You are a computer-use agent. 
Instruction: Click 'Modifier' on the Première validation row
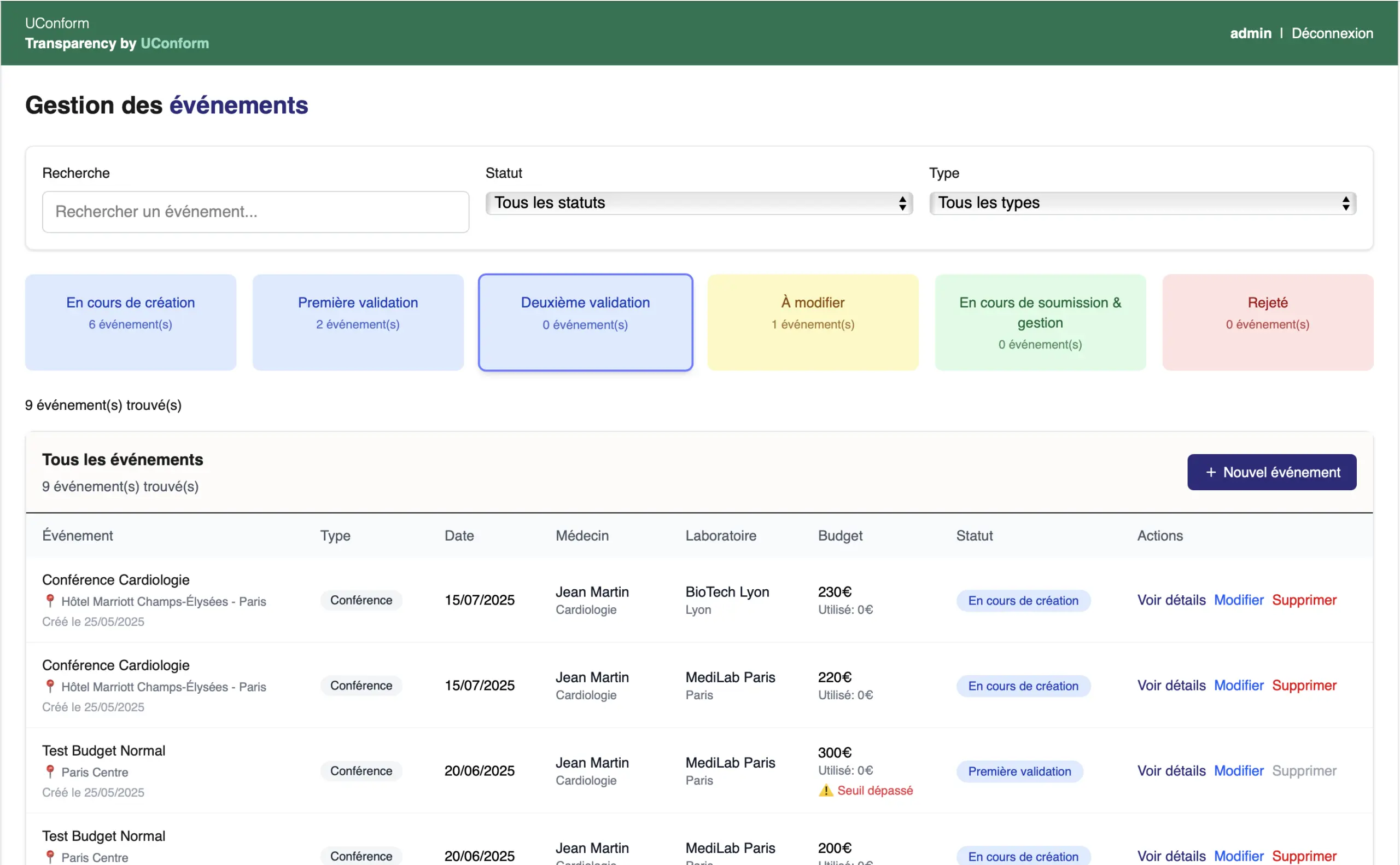1238,770
